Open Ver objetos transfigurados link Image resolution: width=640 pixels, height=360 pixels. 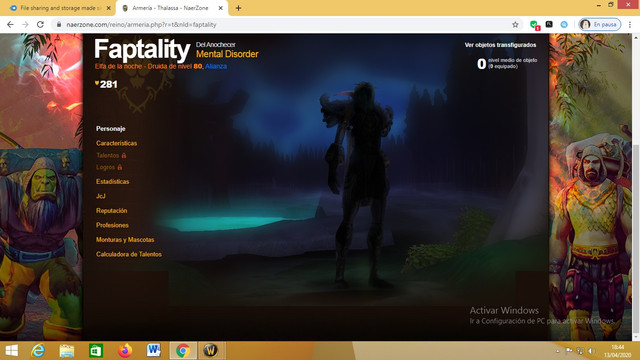click(x=500, y=45)
